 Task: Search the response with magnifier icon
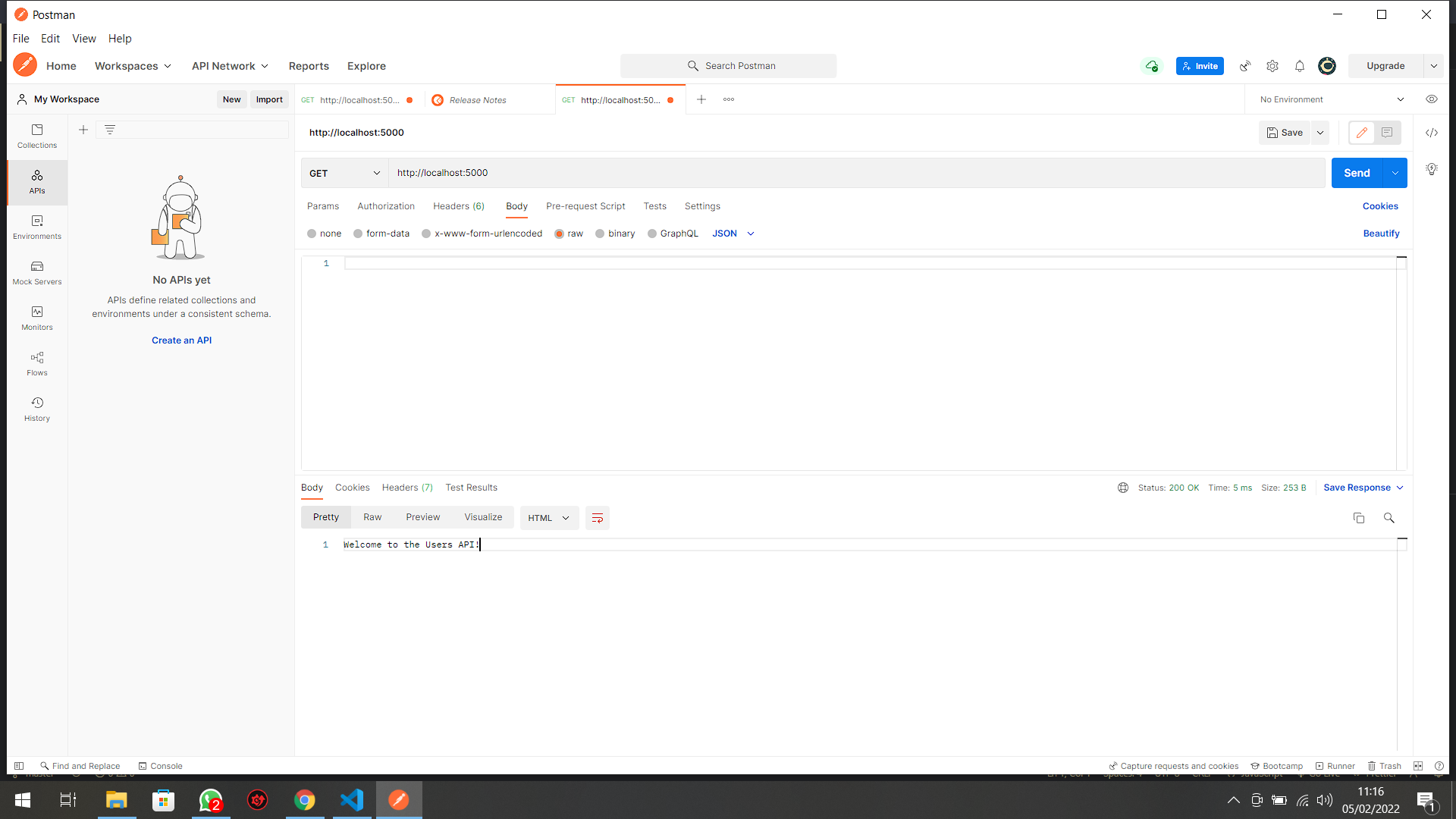tap(1389, 518)
